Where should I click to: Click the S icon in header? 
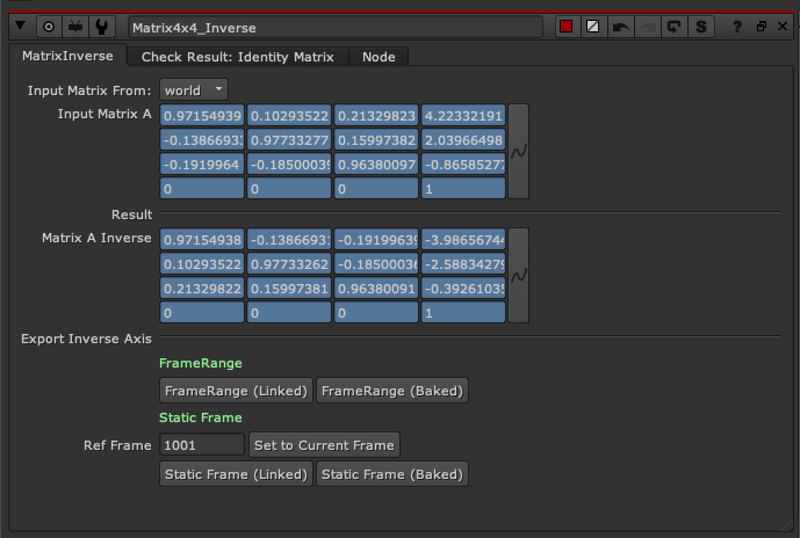pyautogui.click(x=702, y=27)
